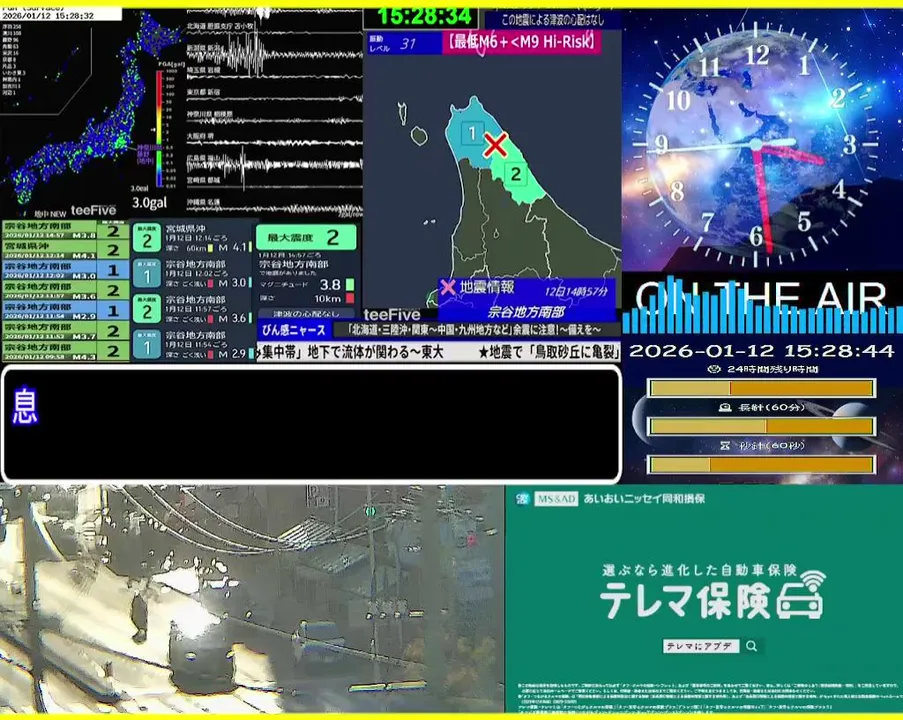The height and width of the screenshot is (720, 903).
Task: Click the icon beside 長針(60分)
Action: (x=725, y=407)
